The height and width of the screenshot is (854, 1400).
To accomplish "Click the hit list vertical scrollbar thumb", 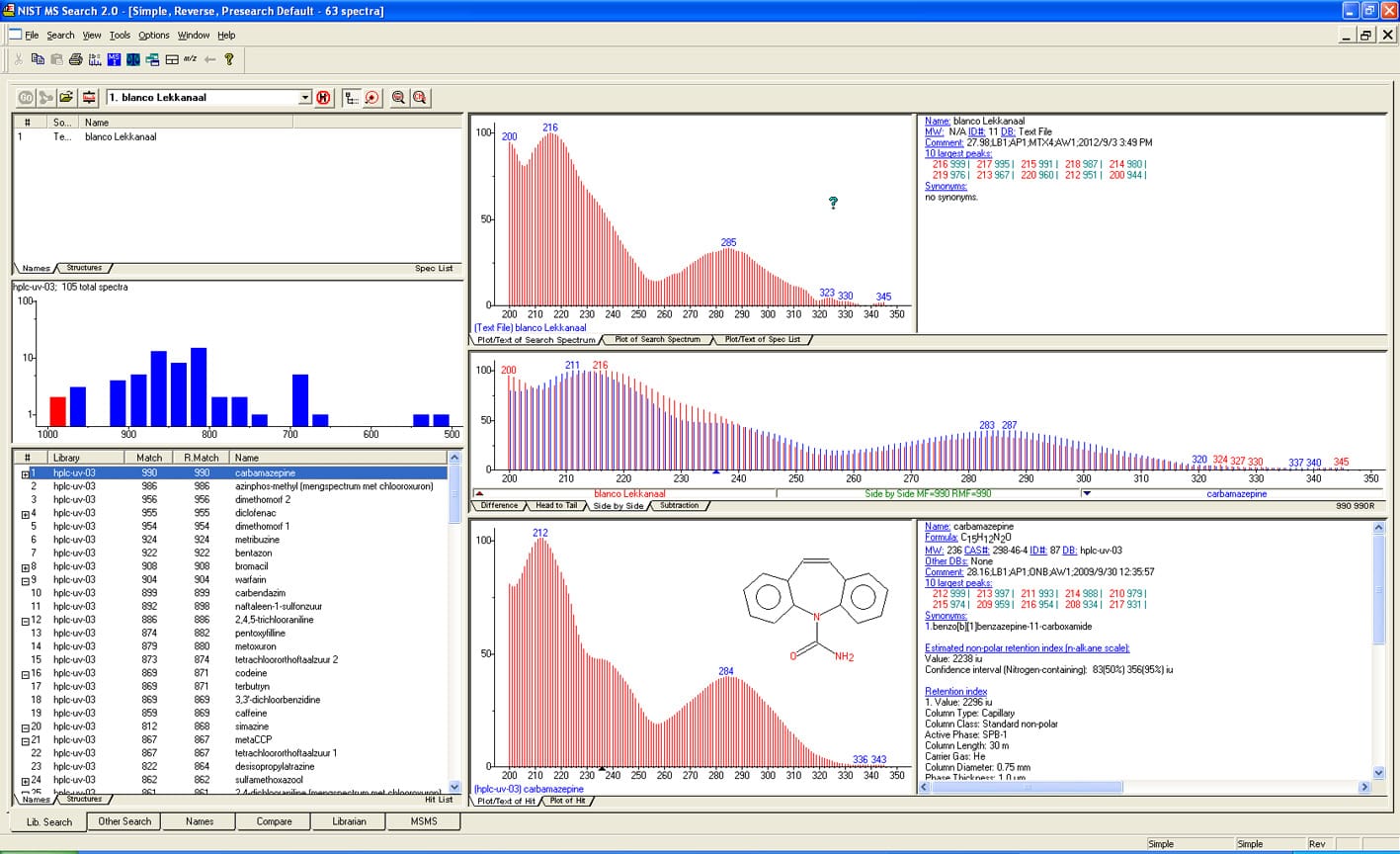I will click(454, 494).
